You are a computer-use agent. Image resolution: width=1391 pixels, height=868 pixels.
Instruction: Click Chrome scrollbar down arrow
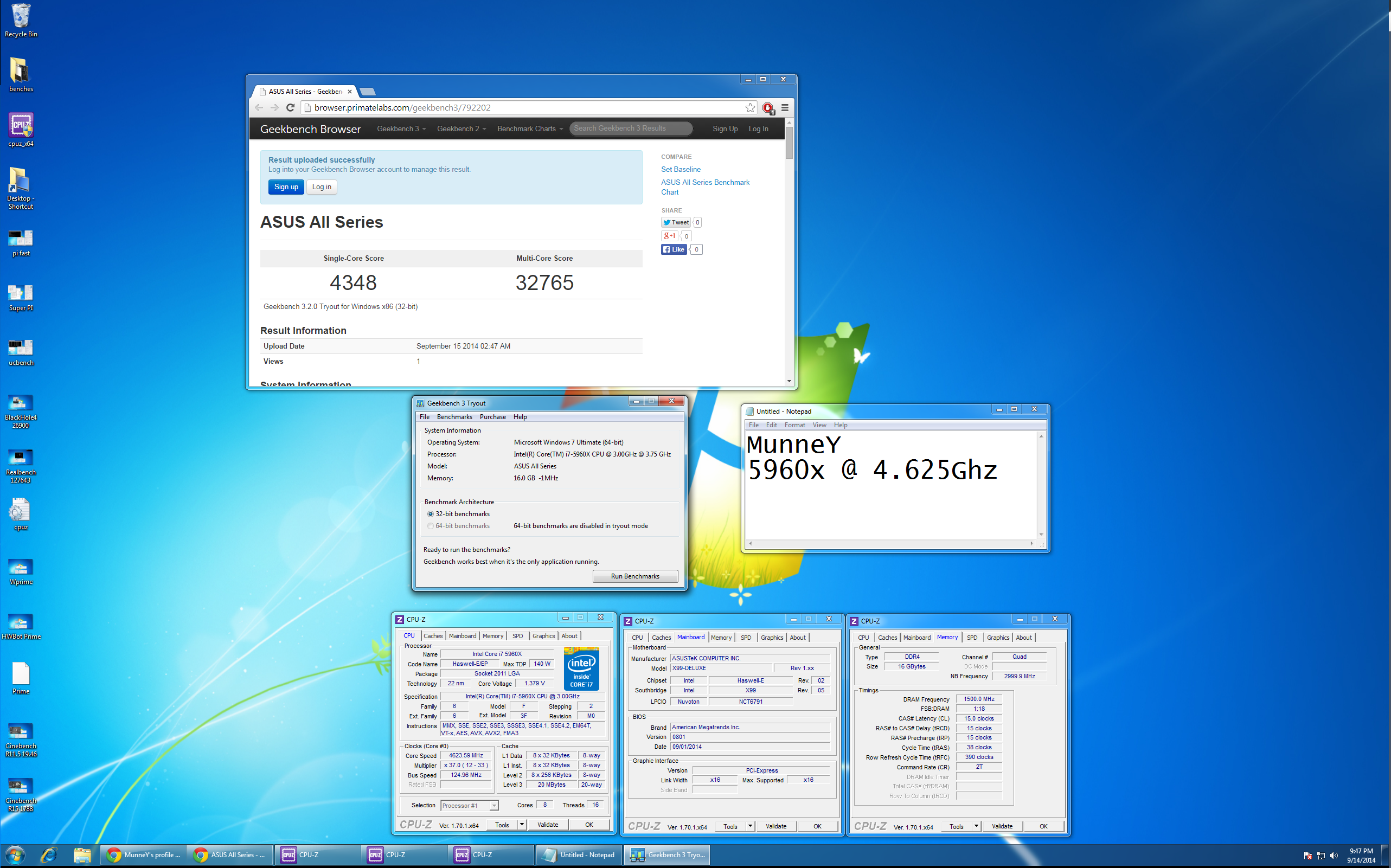[x=790, y=381]
